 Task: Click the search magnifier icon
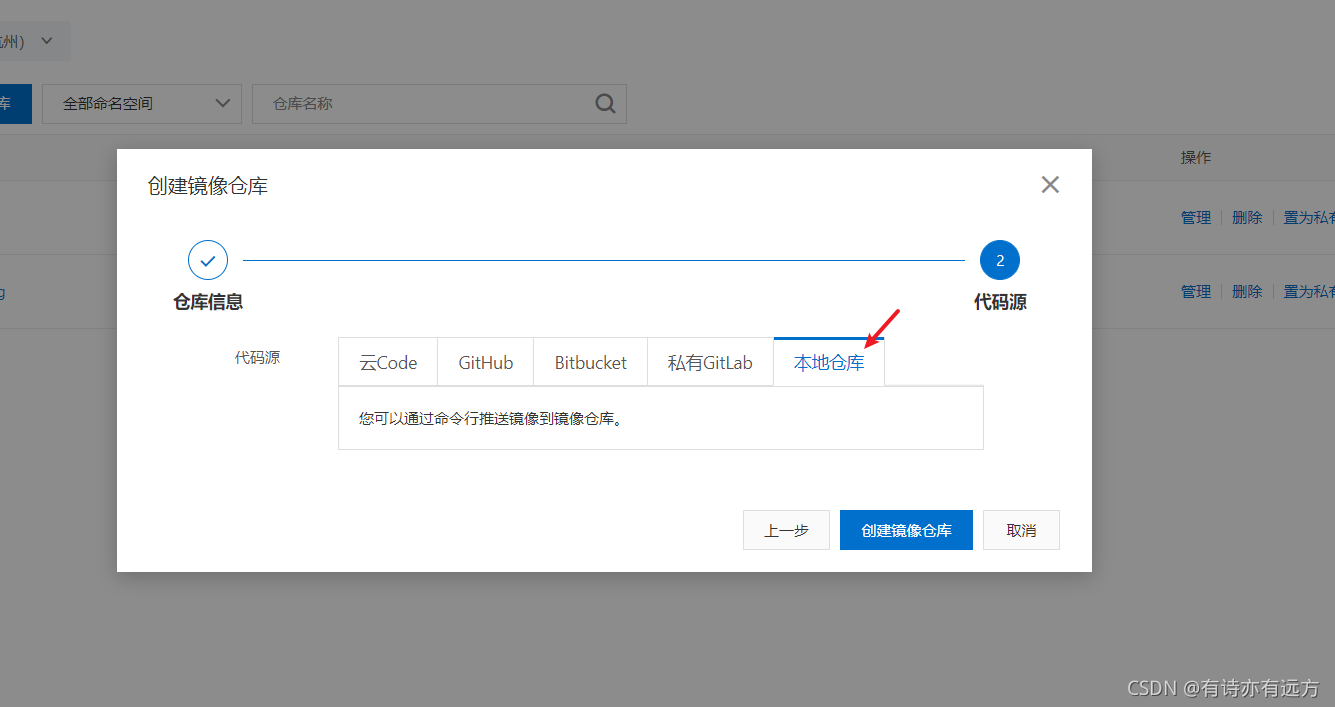tap(606, 104)
